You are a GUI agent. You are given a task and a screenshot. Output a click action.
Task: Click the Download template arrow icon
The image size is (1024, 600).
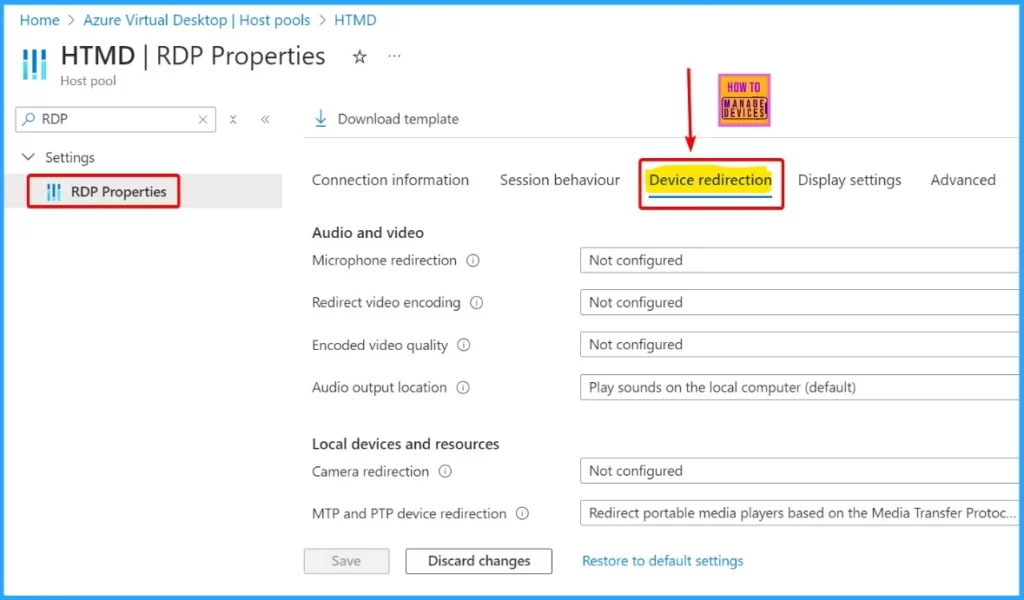pos(321,119)
